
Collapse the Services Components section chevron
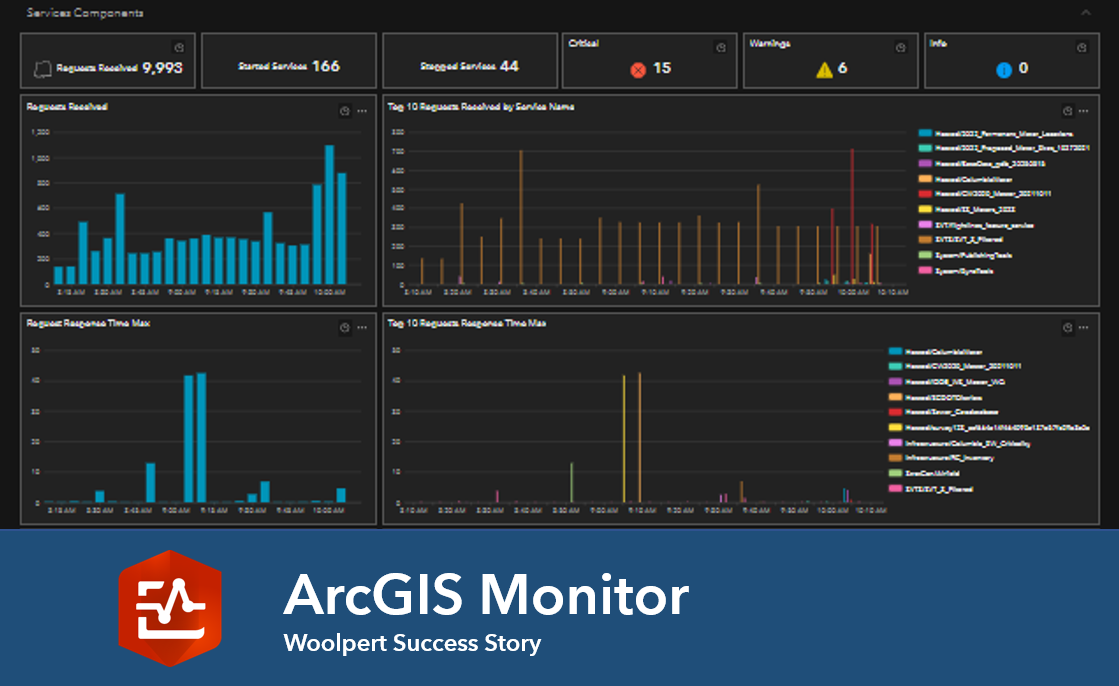coord(1085,13)
